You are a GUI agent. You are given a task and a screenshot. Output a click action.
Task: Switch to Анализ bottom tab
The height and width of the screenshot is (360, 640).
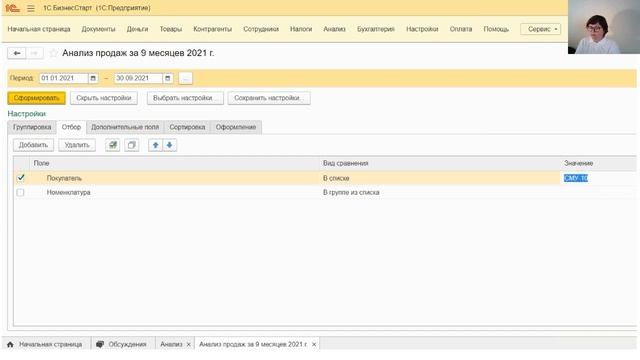click(x=171, y=344)
